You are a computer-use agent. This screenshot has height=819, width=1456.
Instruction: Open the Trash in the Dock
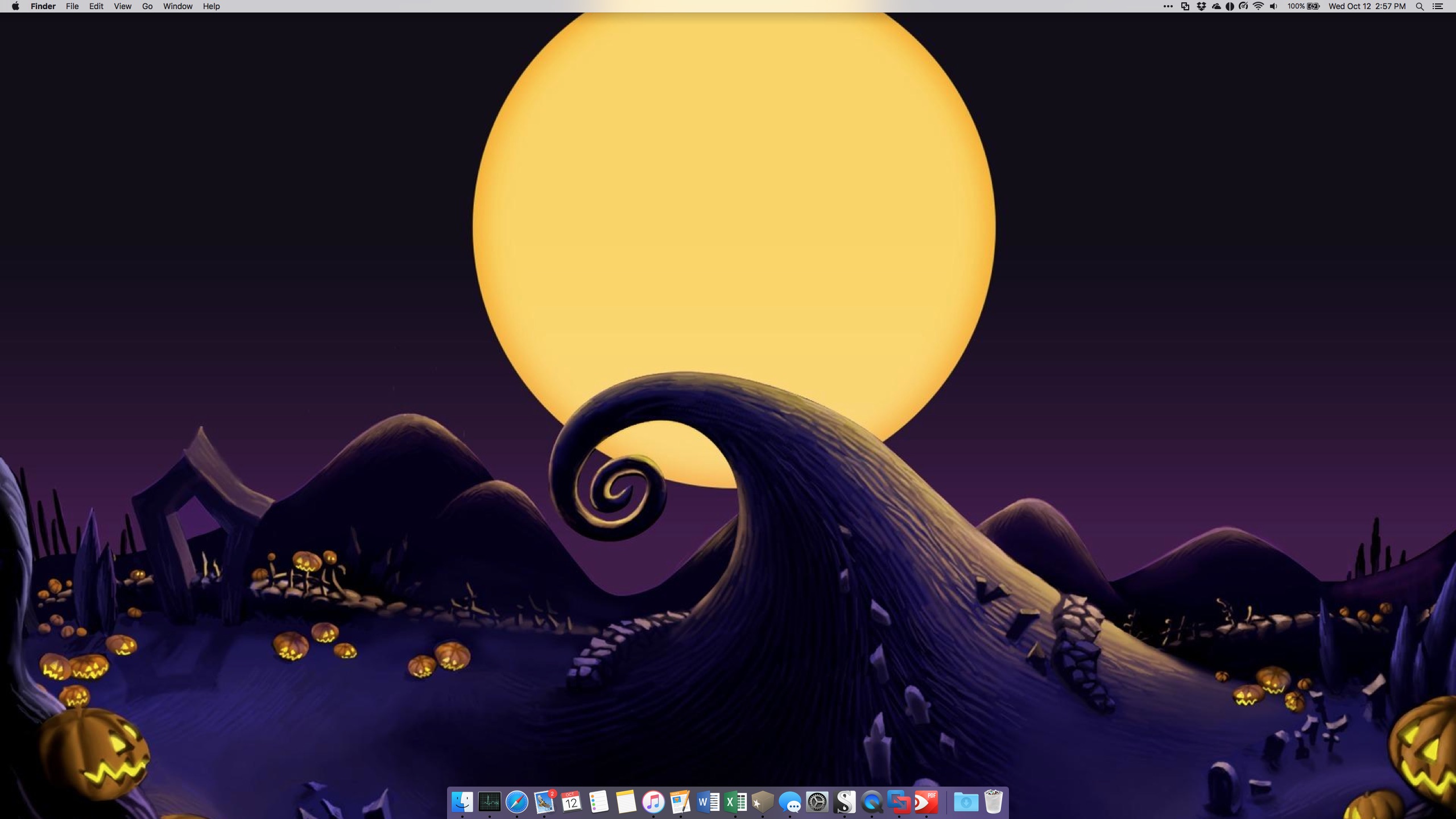point(993,803)
